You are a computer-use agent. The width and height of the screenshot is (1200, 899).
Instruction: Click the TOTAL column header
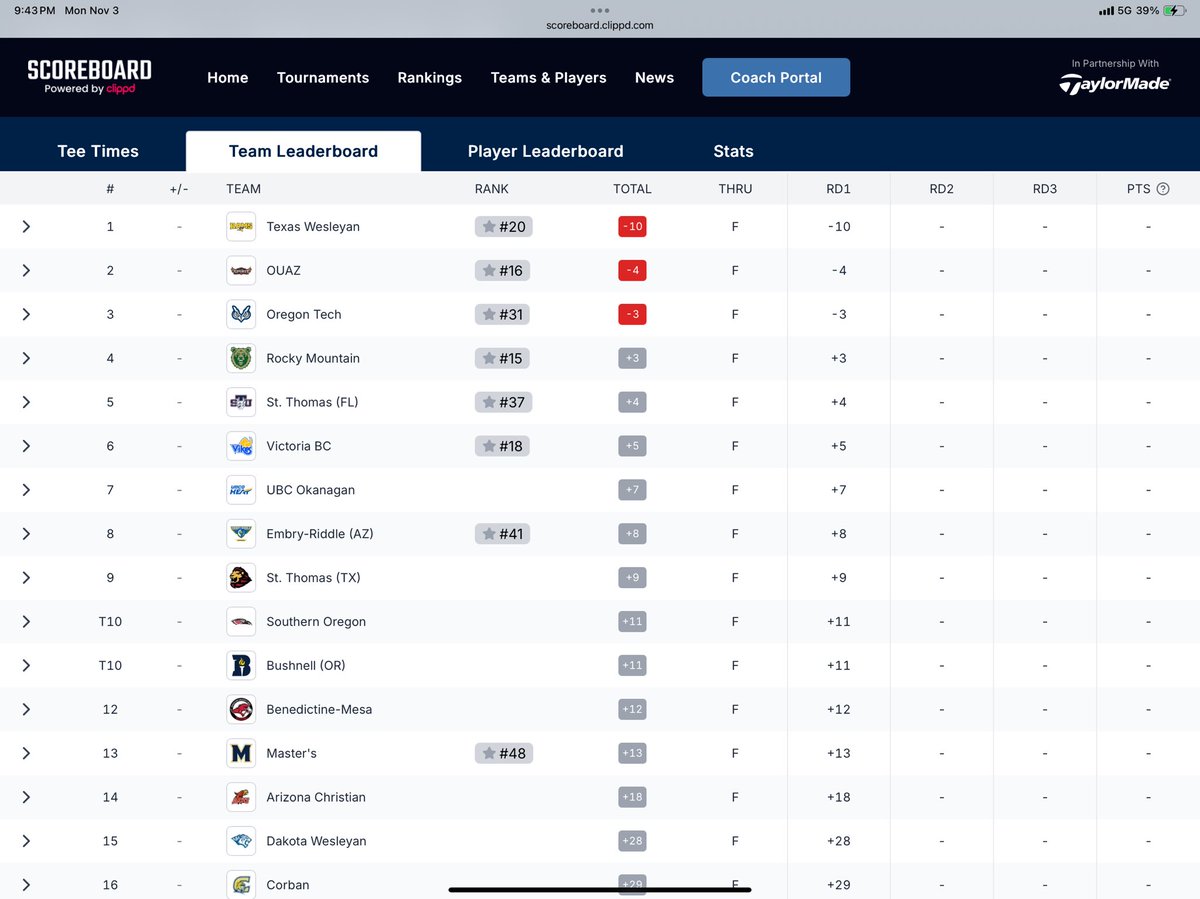[x=632, y=189]
